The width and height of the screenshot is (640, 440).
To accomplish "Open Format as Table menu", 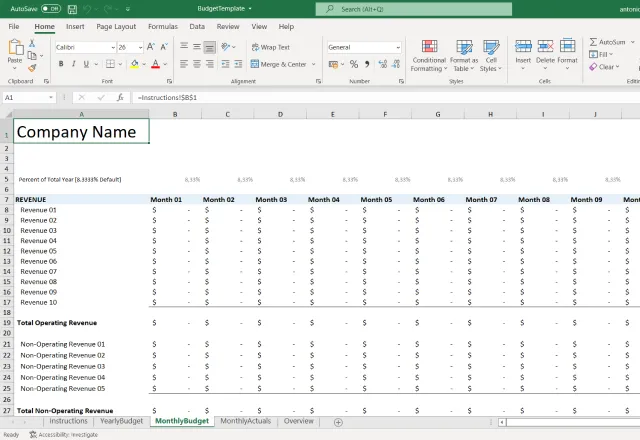I will point(464,56).
